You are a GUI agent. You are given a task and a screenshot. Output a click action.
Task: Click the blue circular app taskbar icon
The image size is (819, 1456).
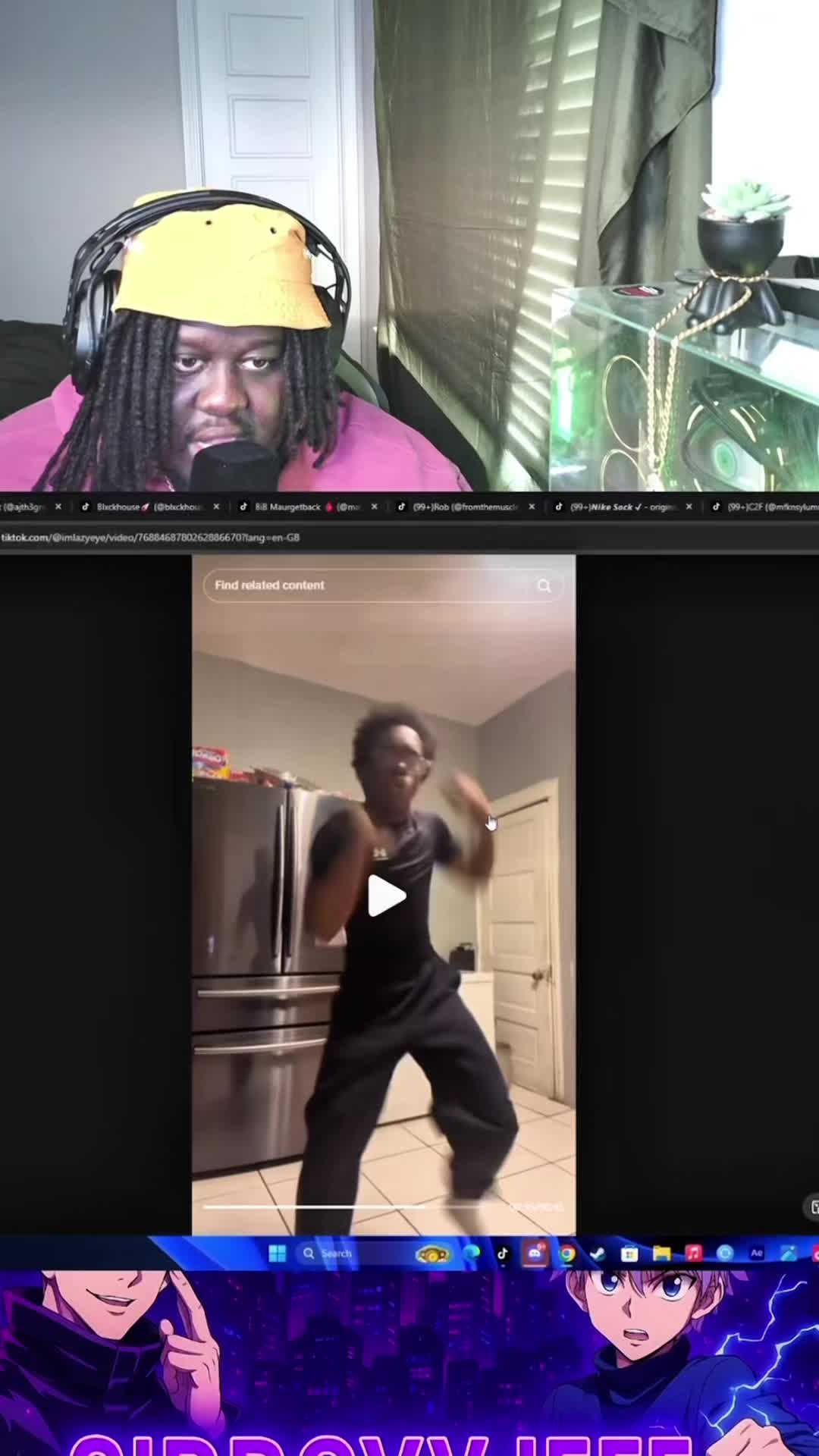point(725,1254)
